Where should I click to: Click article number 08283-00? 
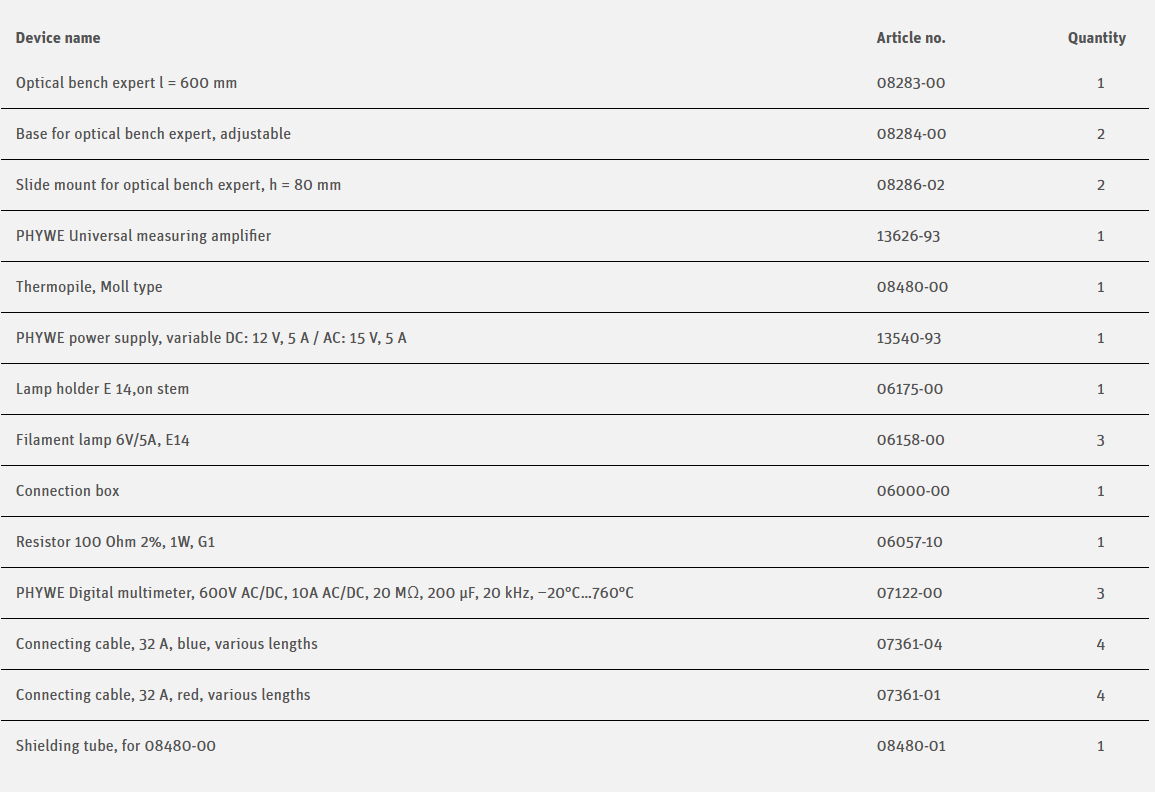[910, 83]
